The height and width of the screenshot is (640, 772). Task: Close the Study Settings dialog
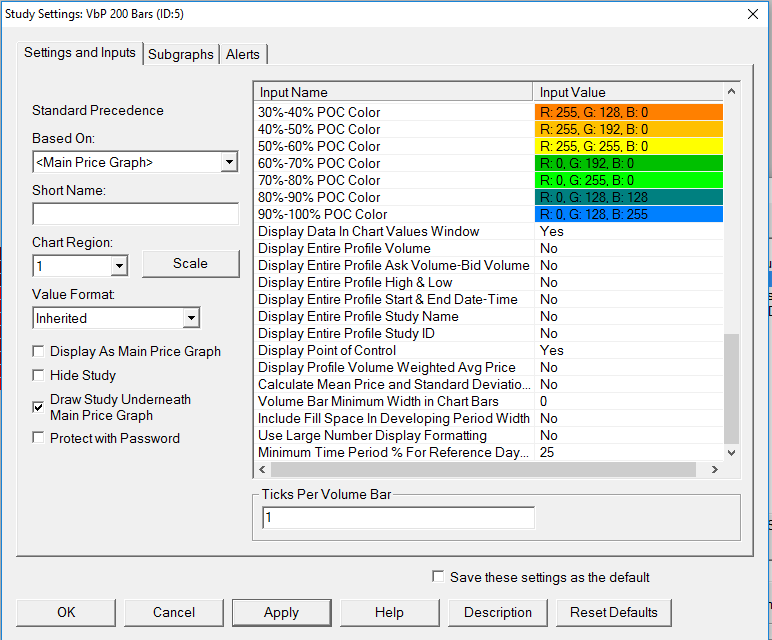pyautogui.click(x=751, y=14)
